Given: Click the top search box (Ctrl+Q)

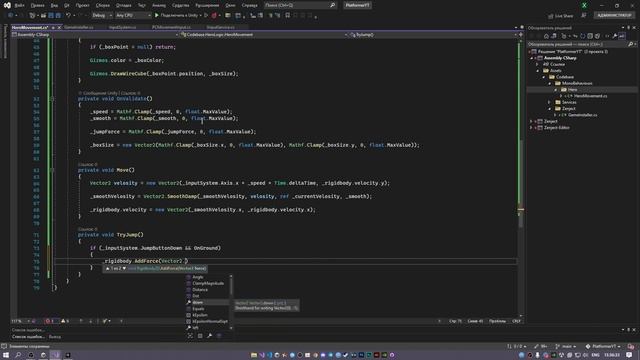Looking at the screenshot, I should (300, 5).
